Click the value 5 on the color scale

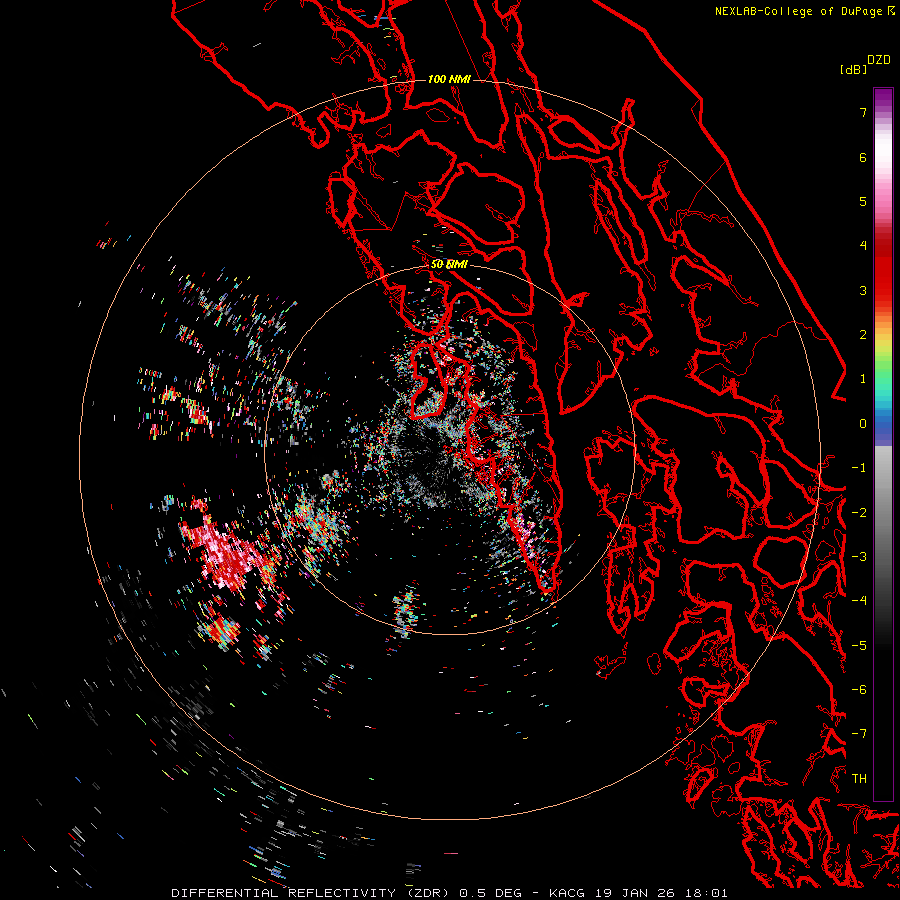point(863,201)
